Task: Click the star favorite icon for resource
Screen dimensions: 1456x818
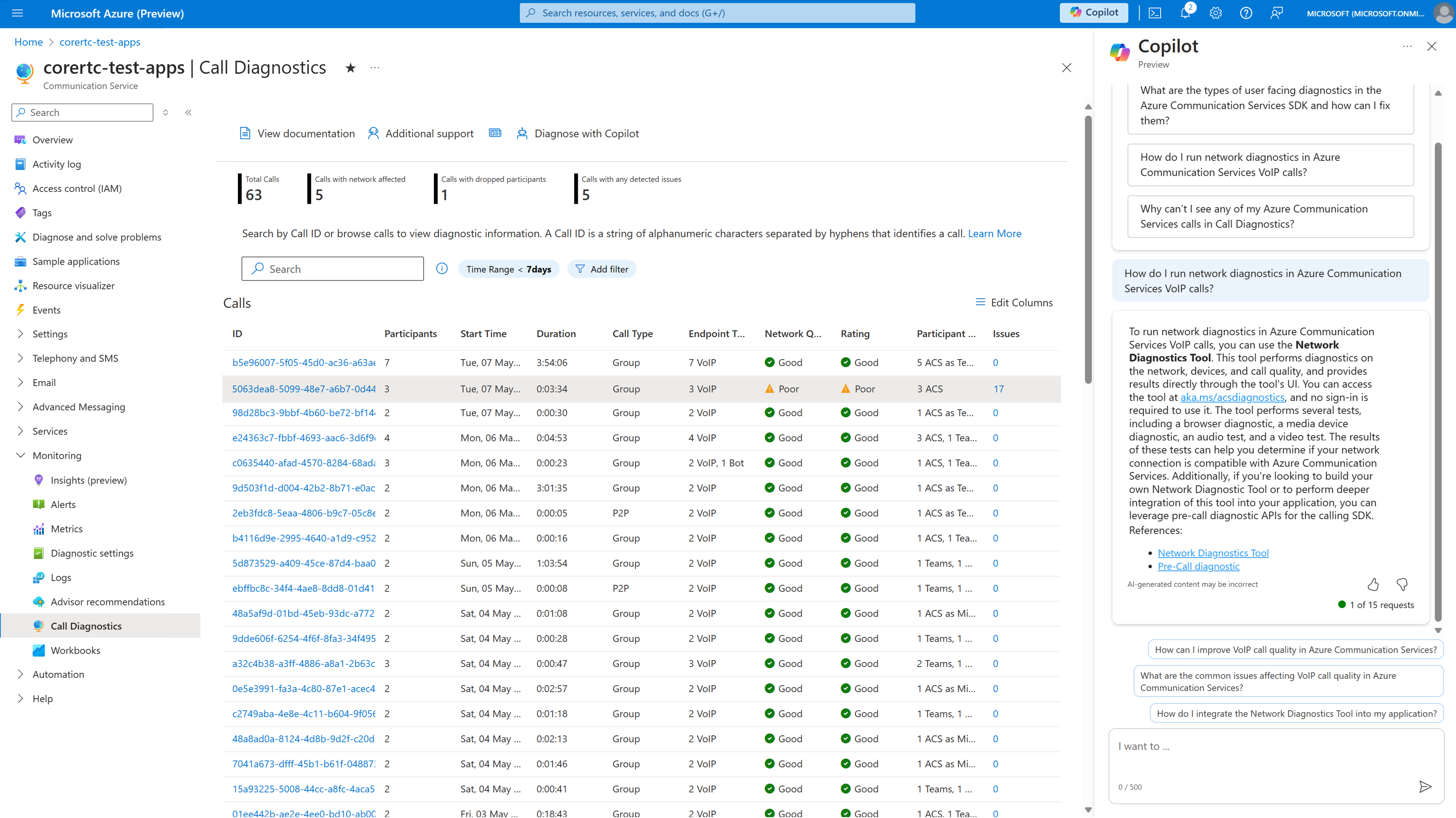Action: [x=351, y=67]
